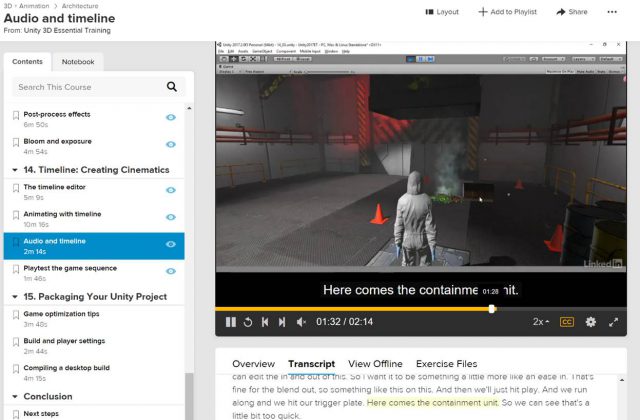
Task: Select the Transcript tab
Action: pos(311,364)
